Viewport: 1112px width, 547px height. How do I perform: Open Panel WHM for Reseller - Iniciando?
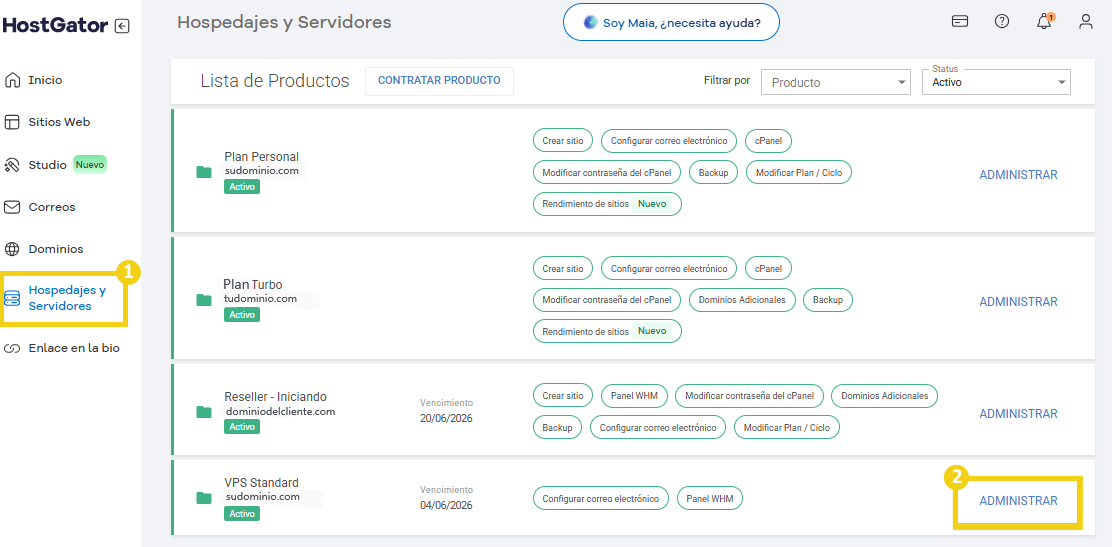(x=634, y=396)
